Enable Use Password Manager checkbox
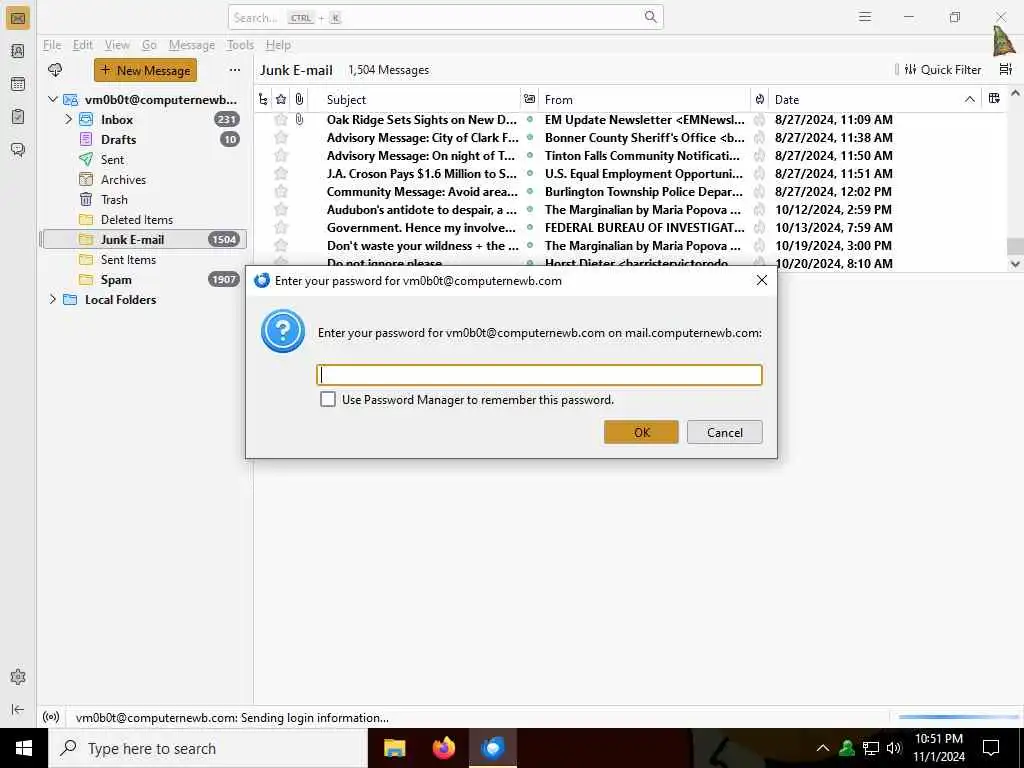1024x768 pixels. (328, 399)
